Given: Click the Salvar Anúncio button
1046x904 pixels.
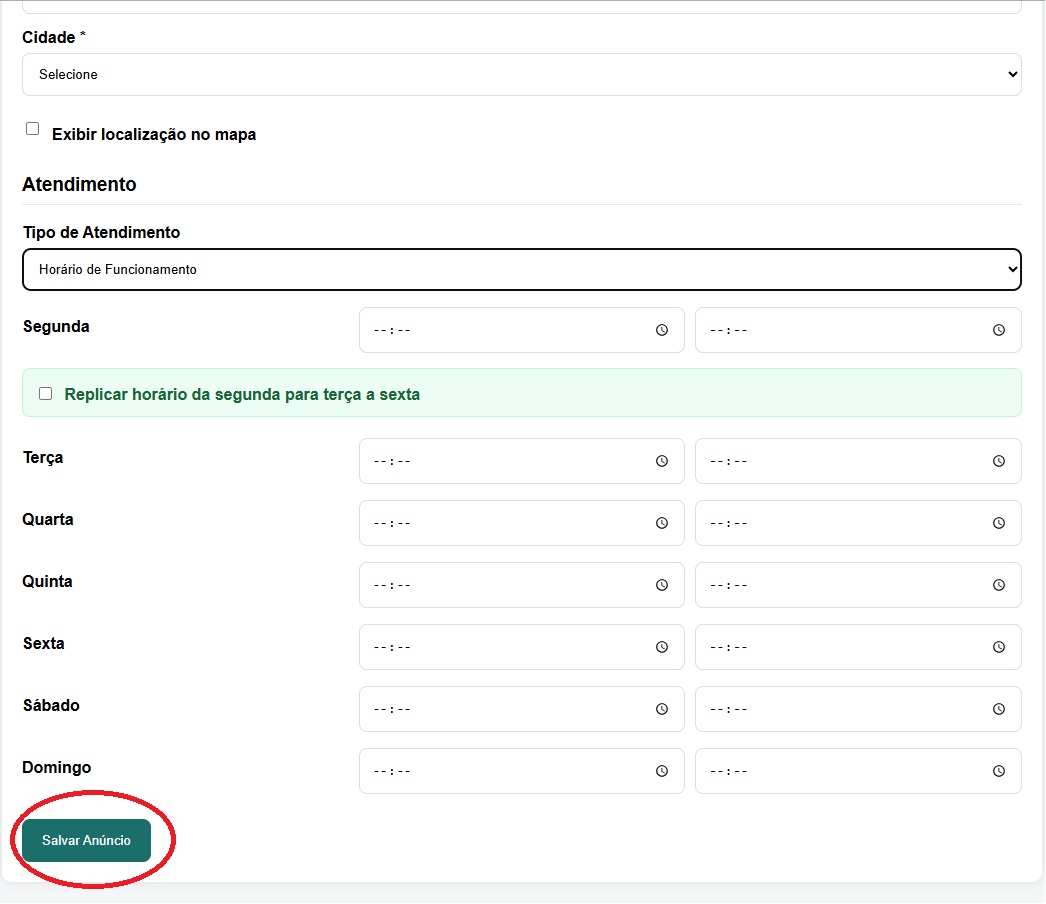Looking at the screenshot, I should point(87,841).
